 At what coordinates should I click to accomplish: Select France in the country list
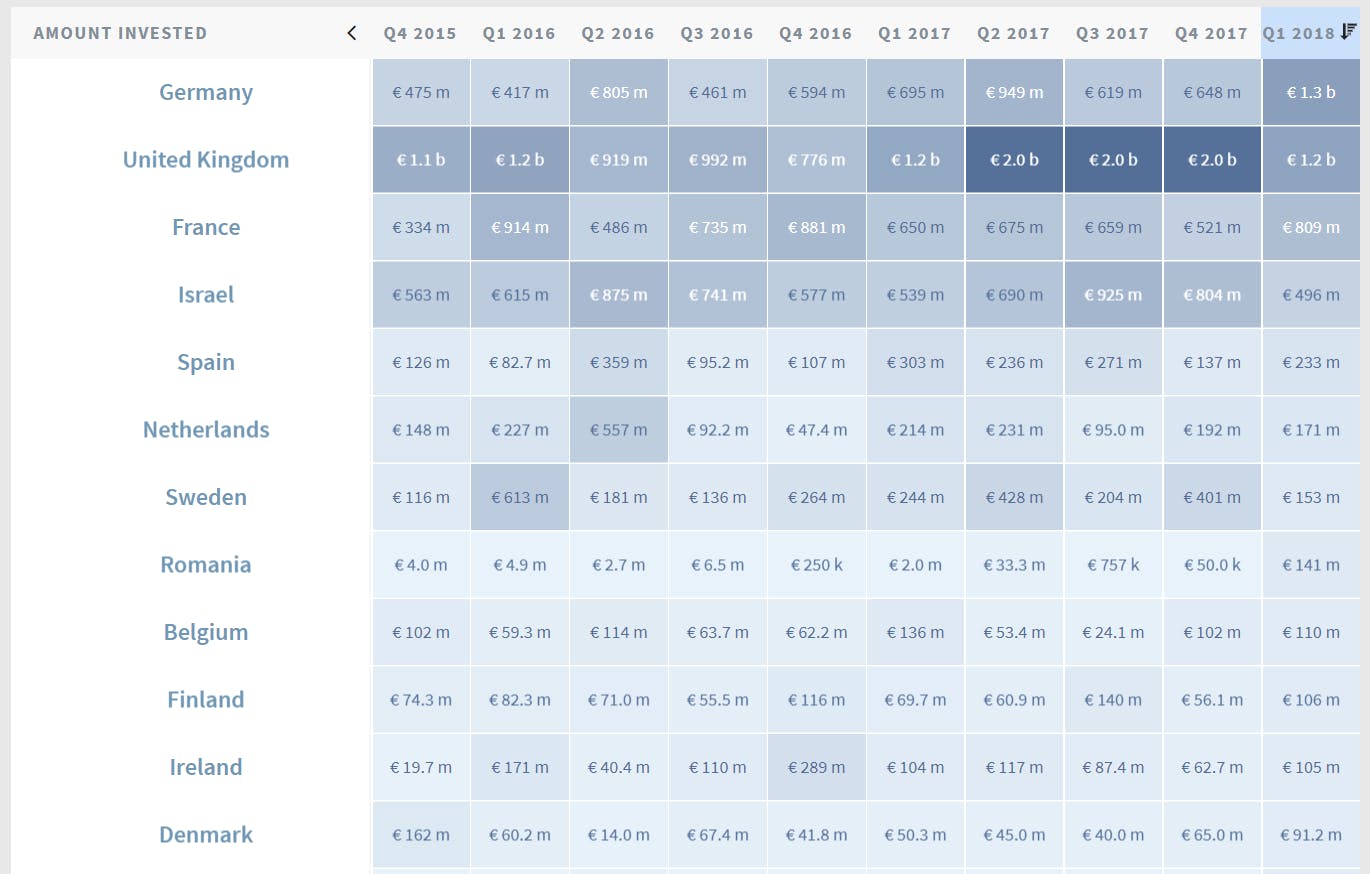pos(205,227)
